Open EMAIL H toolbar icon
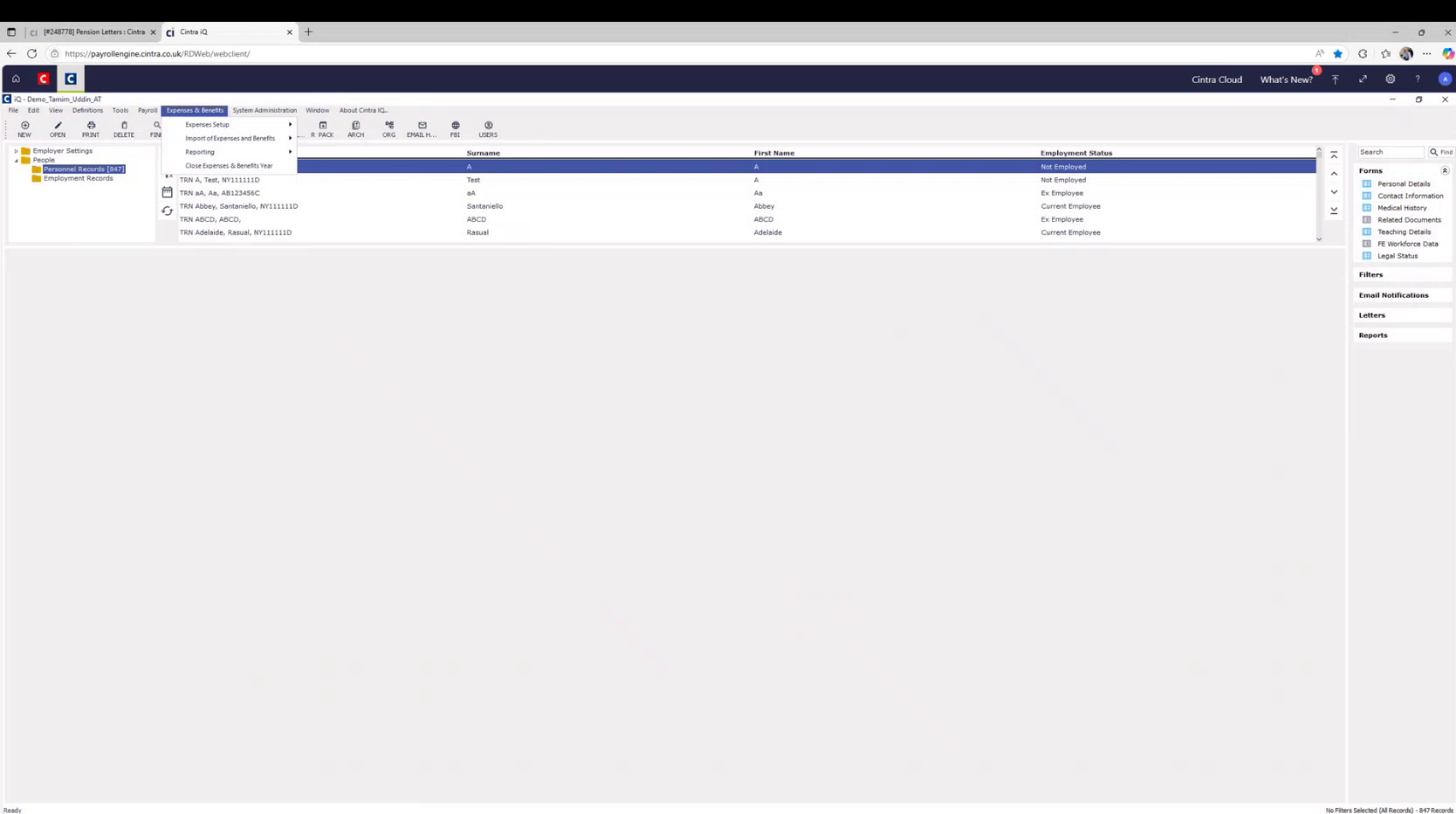The image size is (1456, 814). [421, 128]
